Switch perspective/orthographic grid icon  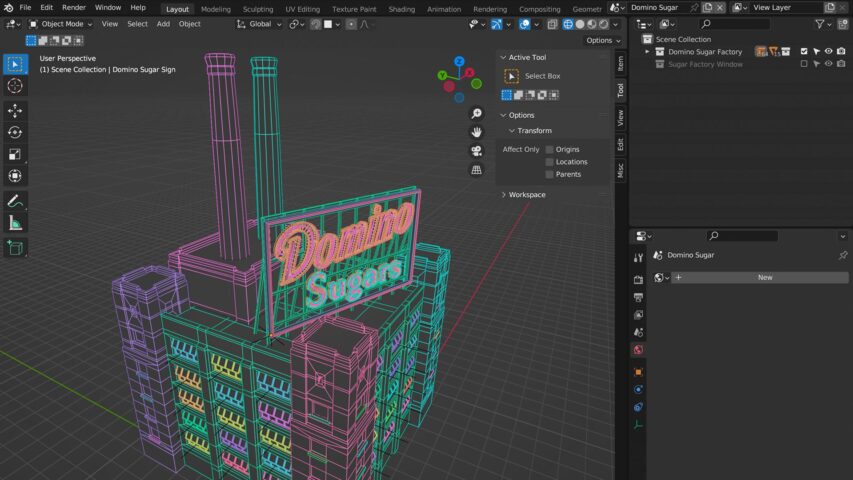coord(477,170)
